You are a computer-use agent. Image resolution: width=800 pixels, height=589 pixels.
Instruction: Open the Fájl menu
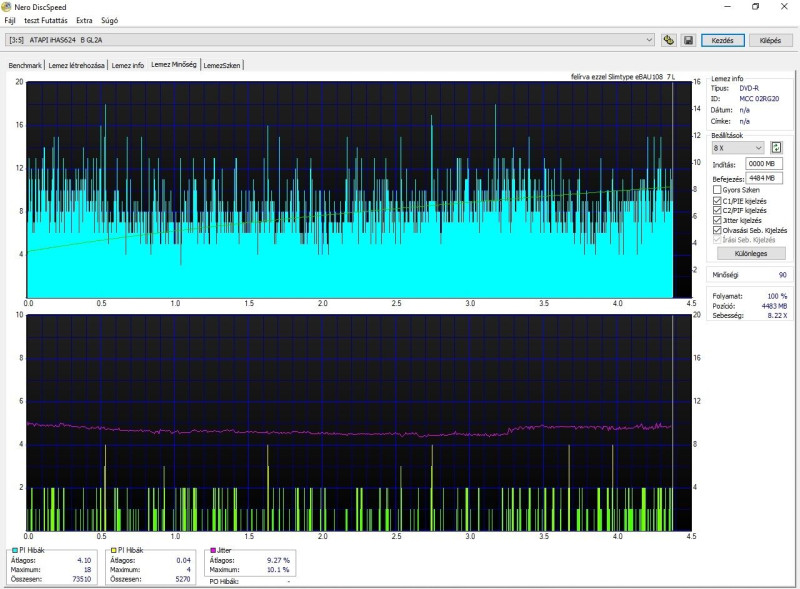(x=10, y=20)
